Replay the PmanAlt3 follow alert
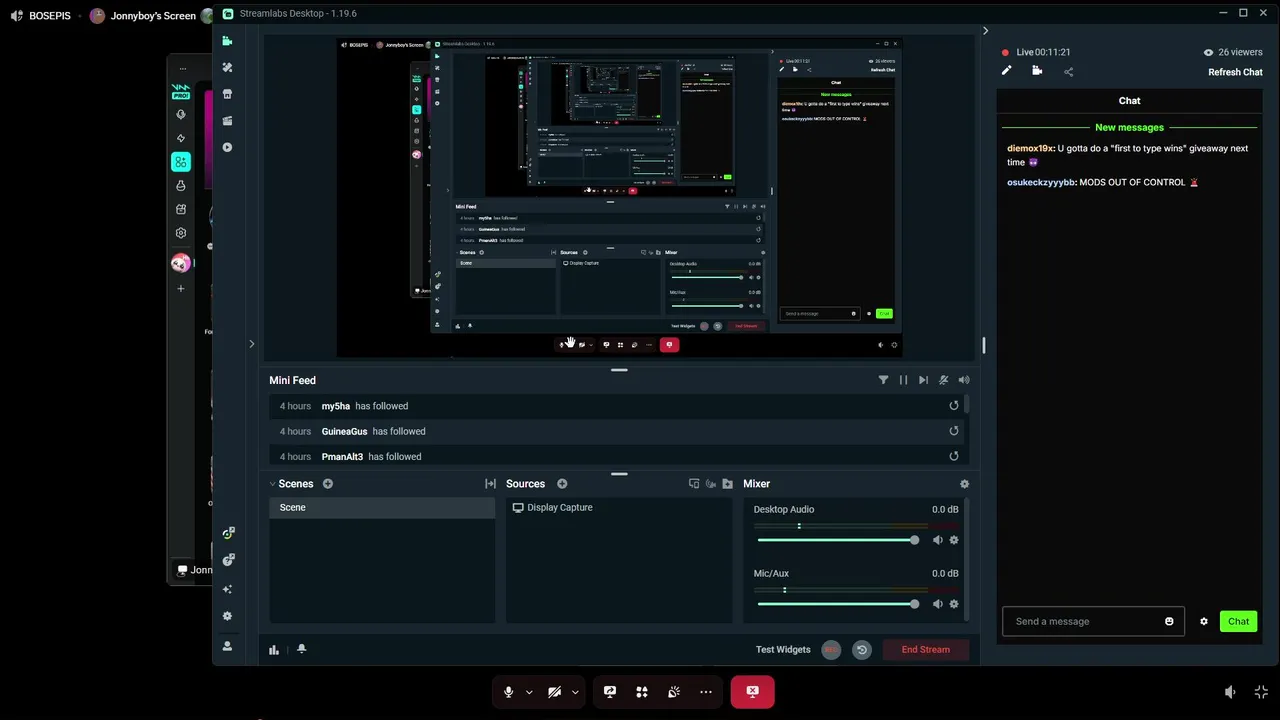This screenshot has height=720, width=1280. 953,456
